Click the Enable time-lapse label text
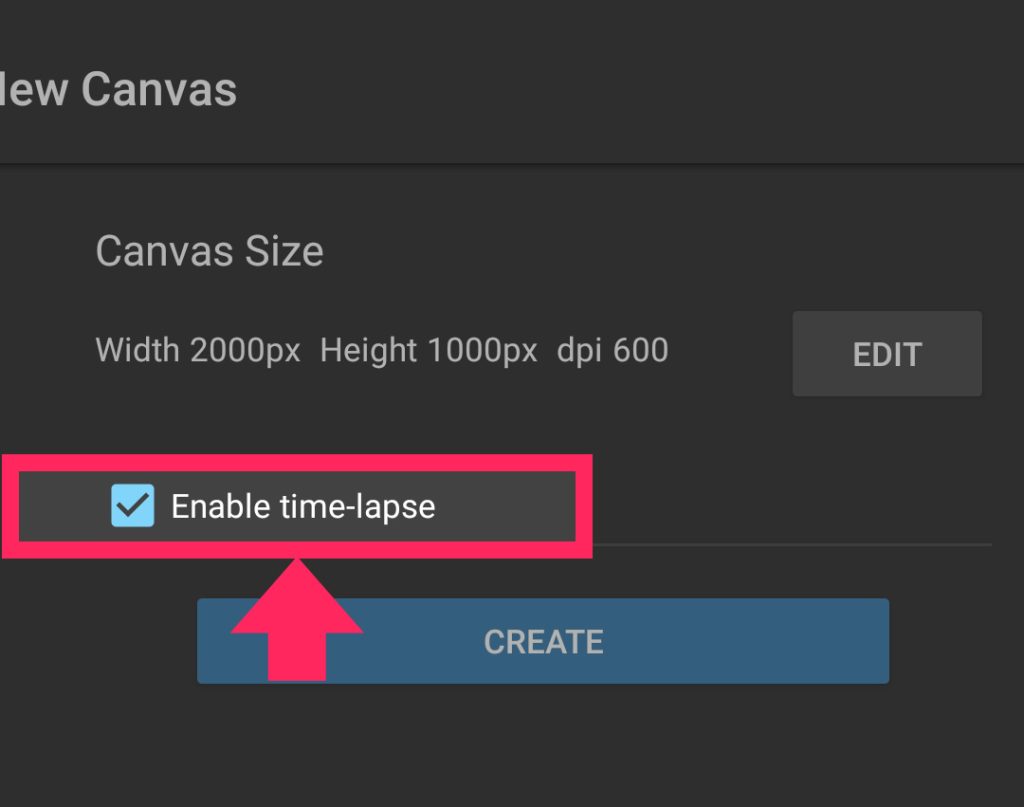The image size is (1024, 807). pos(304,506)
